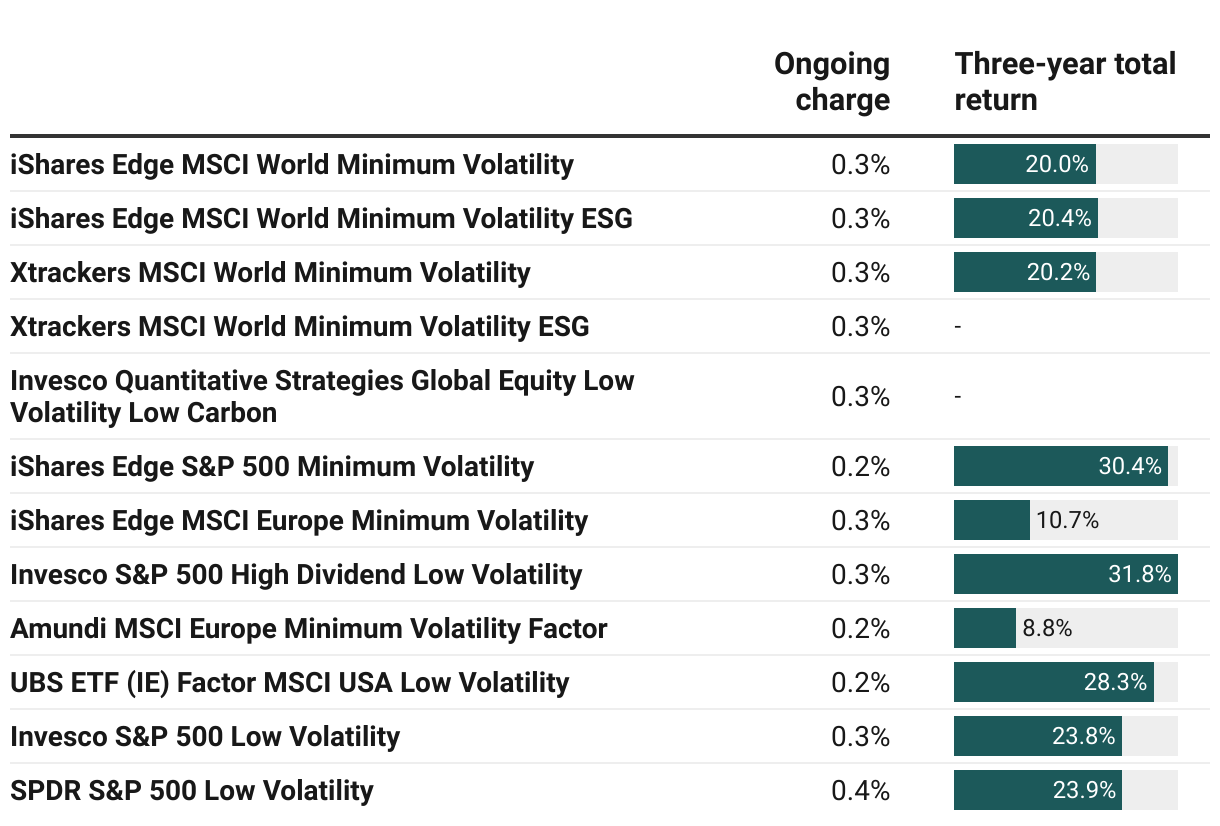Click the 23.8% return bar
This screenshot has height=826, width=1220.
(x=1037, y=736)
